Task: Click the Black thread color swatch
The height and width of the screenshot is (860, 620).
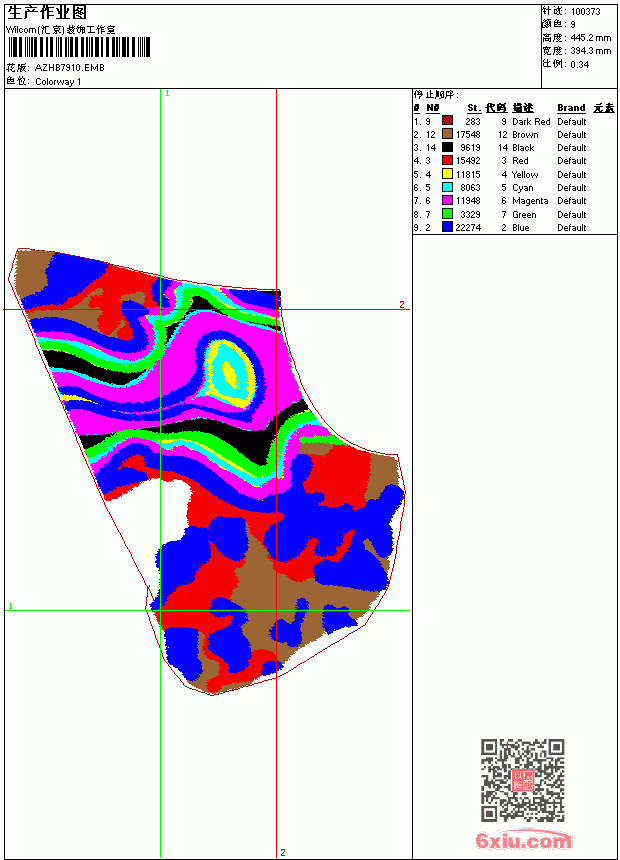Action: point(448,147)
